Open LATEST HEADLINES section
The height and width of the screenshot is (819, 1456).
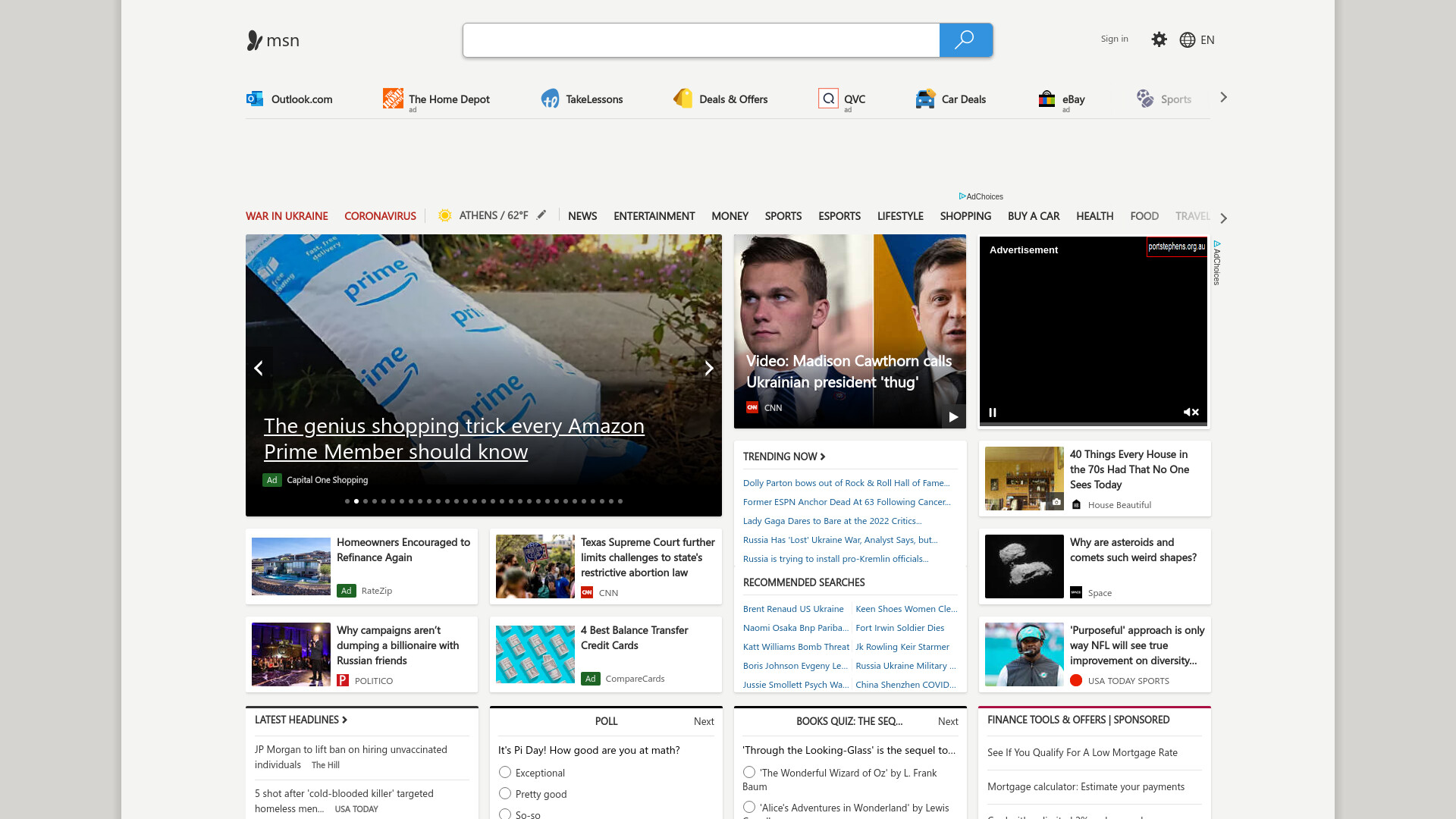click(x=301, y=720)
